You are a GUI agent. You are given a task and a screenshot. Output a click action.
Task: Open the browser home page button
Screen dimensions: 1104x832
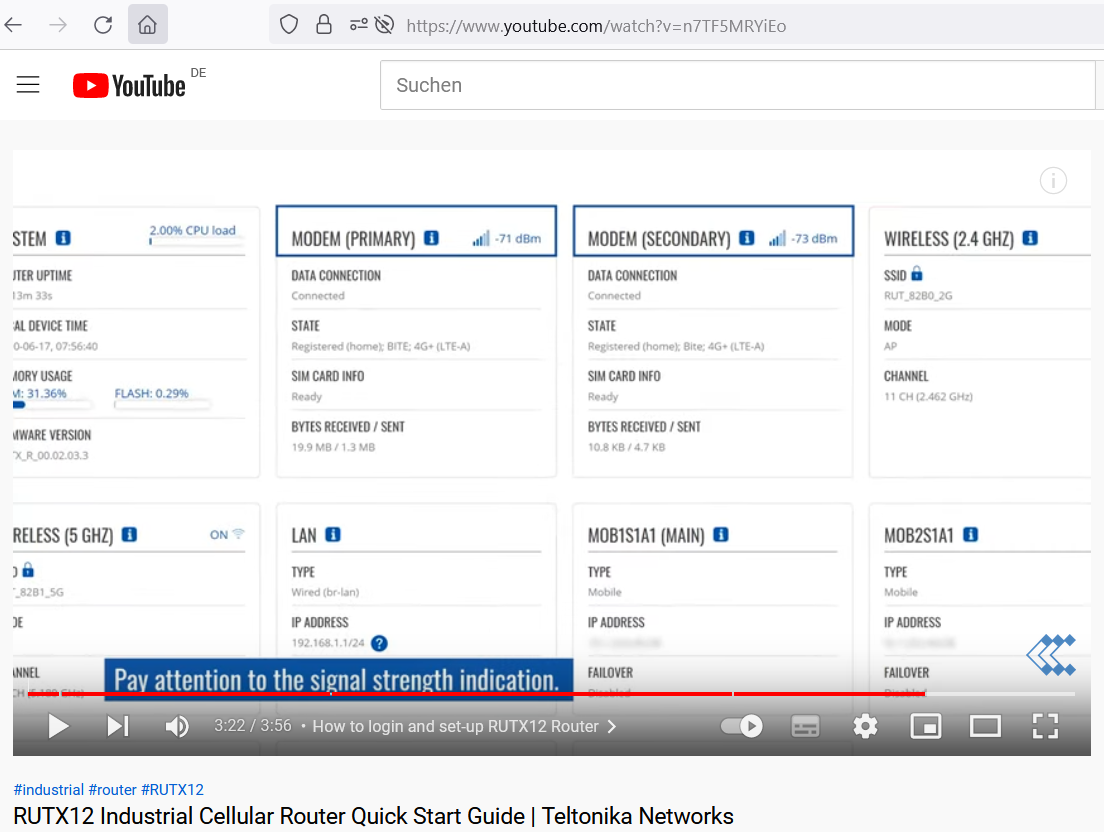click(x=147, y=25)
